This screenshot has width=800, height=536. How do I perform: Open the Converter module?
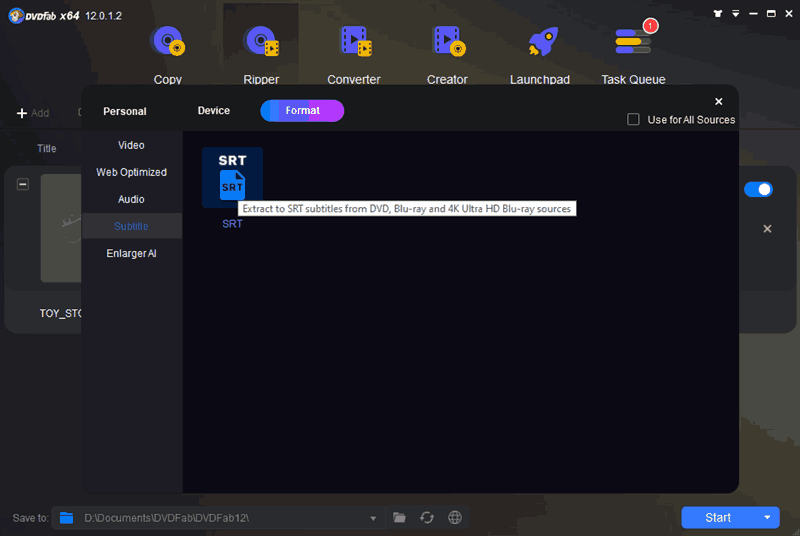click(354, 55)
